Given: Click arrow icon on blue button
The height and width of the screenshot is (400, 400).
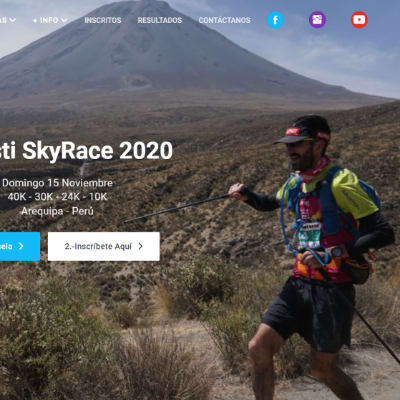Looking at the screenshot, I should pyautogui.click(x=21, y=246).
